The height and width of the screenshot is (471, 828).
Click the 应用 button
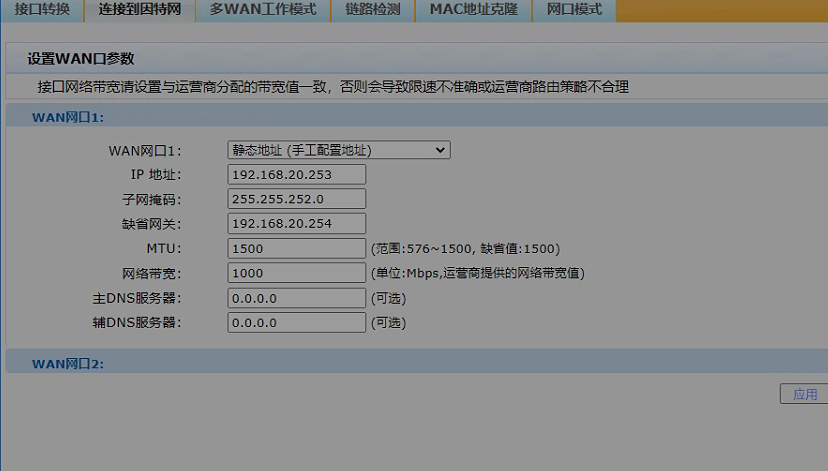[805, 394]
